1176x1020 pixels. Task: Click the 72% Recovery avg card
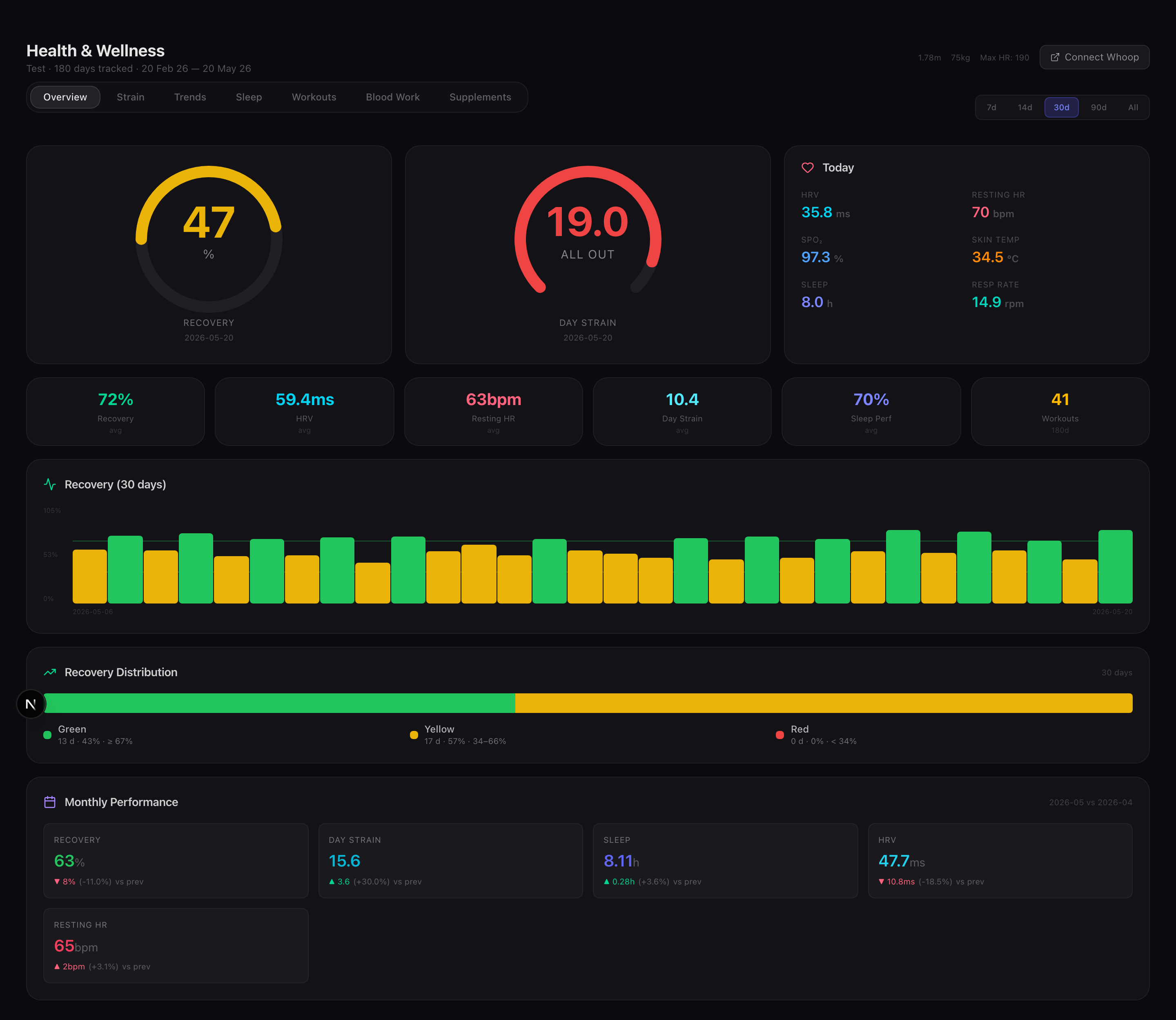[116, 412]
